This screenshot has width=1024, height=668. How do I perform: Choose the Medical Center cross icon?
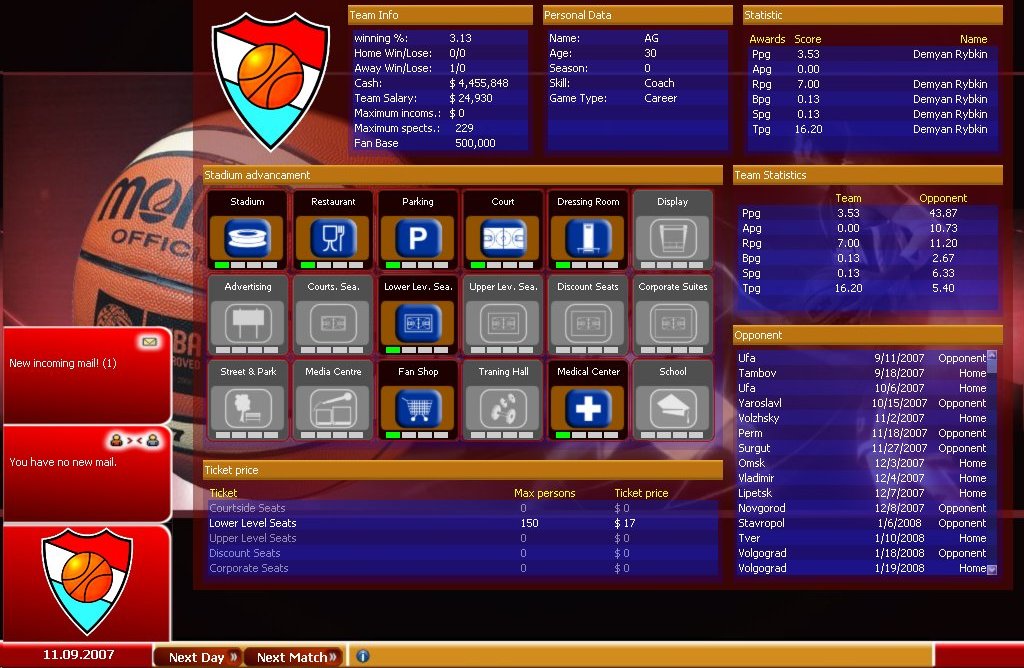pyautogui.click(x=588, y=407)
